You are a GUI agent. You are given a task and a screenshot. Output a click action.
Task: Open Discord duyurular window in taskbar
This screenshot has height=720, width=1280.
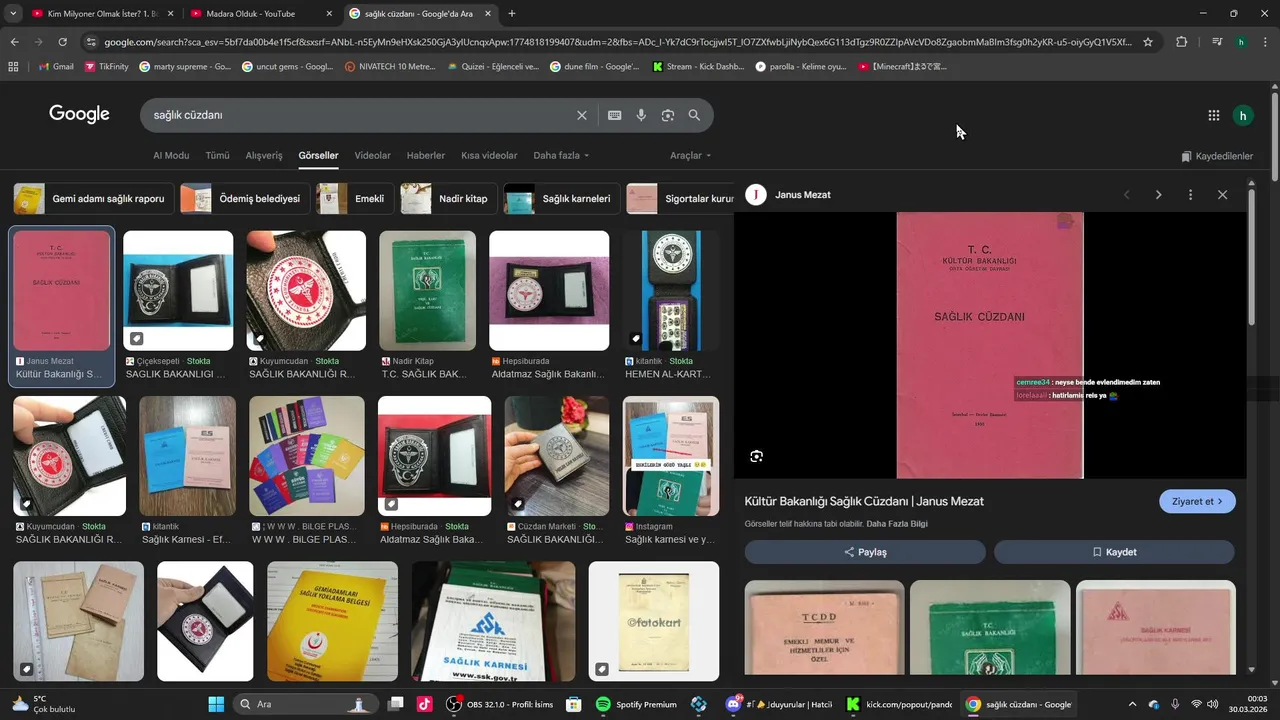[777, 704]
